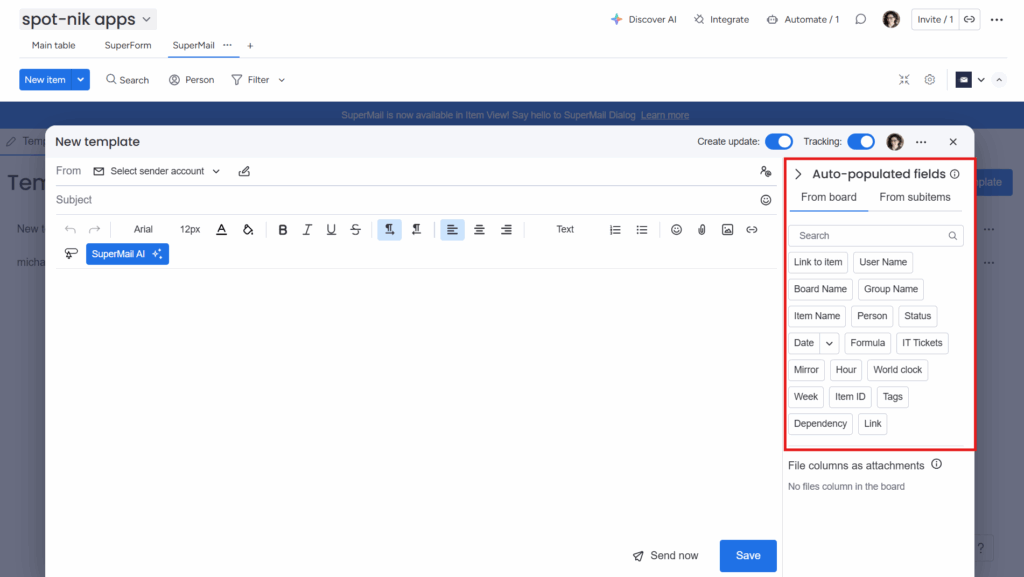The image size is (1024, 577).
Task: Open Select sender account dropdown
Action: [157, 171]
